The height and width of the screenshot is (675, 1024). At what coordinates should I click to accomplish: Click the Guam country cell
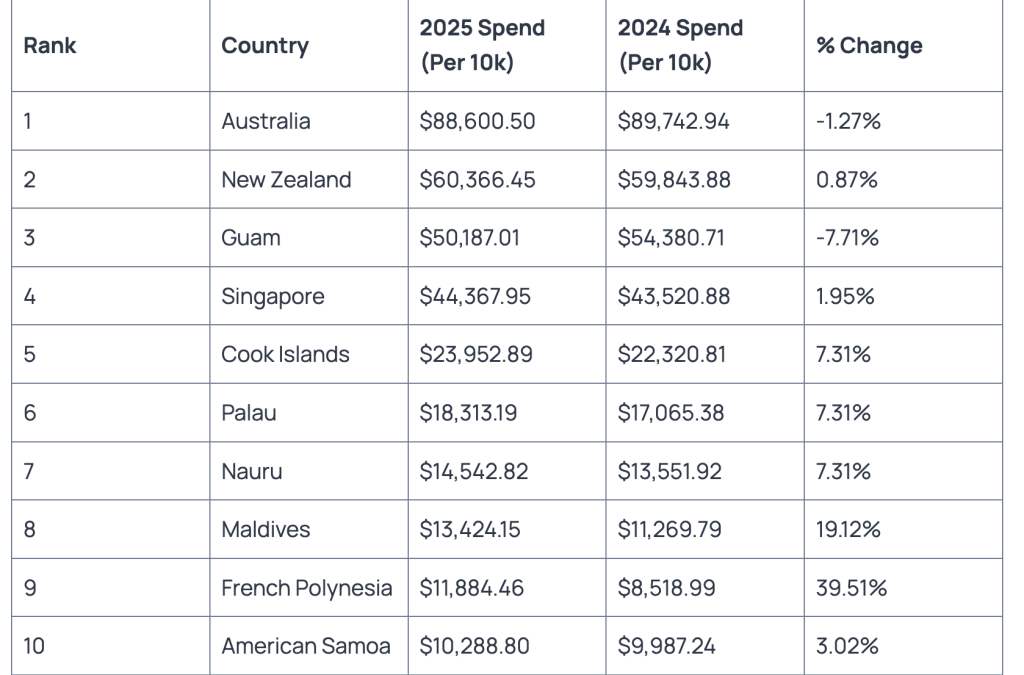point(251,238)
